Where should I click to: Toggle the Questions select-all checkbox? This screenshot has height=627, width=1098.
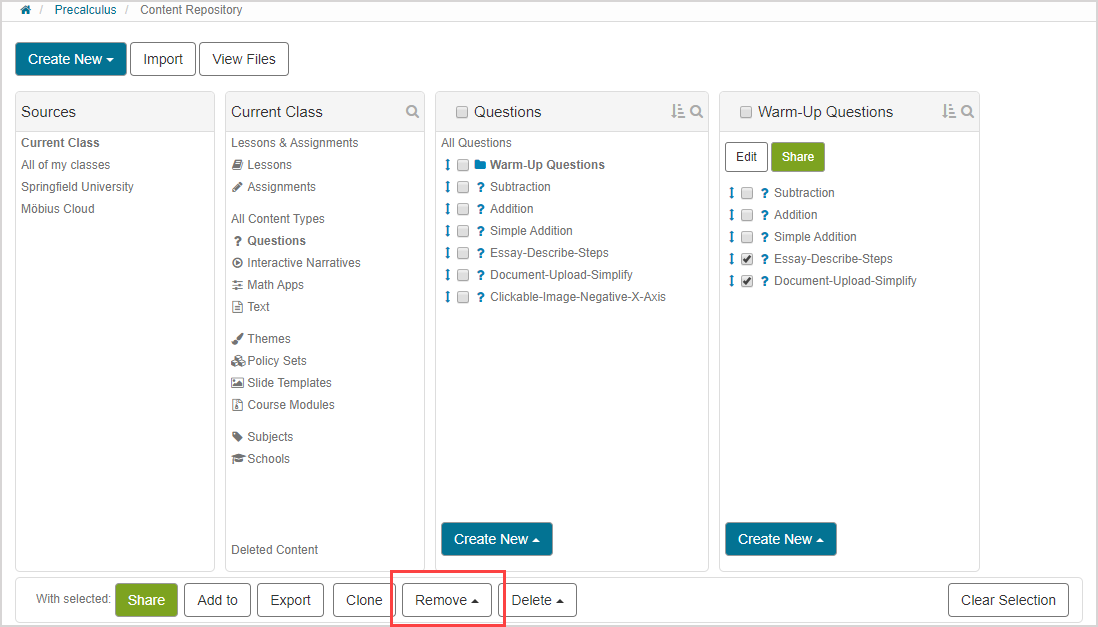click(x=462, y=112)
